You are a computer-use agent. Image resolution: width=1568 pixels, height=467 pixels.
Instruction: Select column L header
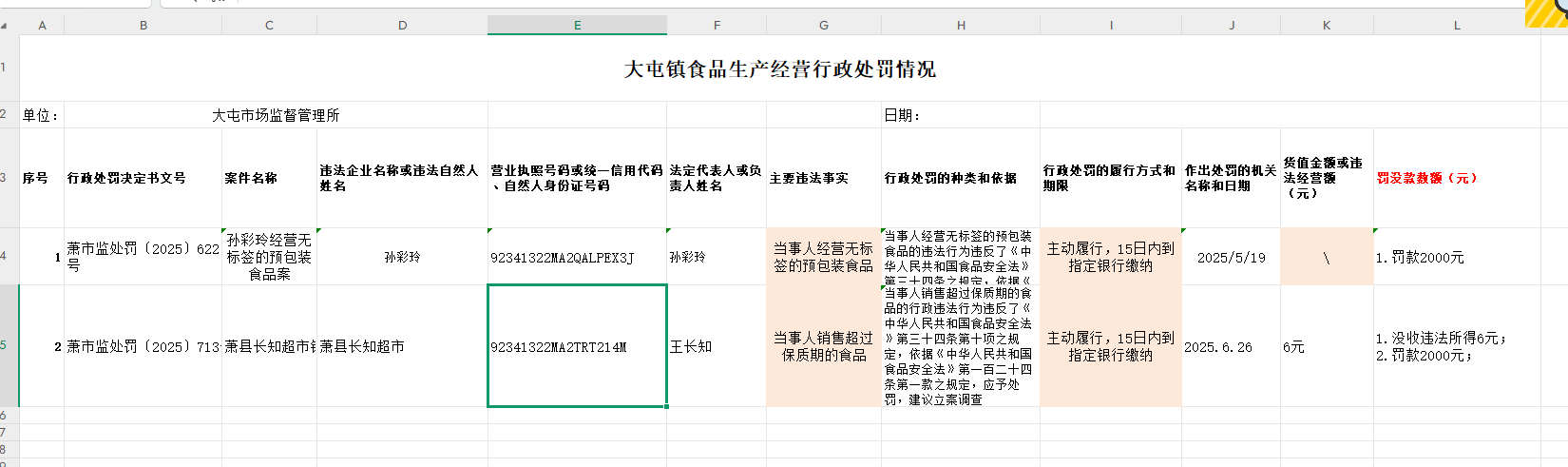(x=1457, y=26)
